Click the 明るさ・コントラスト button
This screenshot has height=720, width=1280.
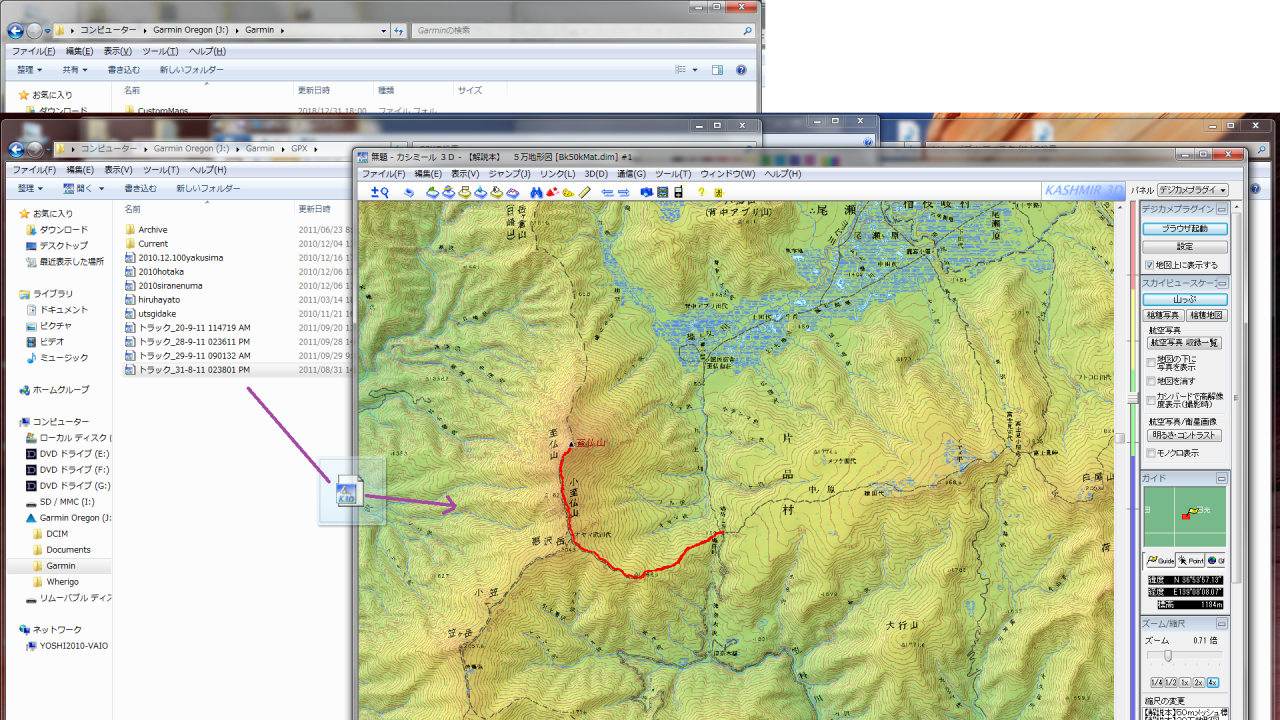[1184, 435]
